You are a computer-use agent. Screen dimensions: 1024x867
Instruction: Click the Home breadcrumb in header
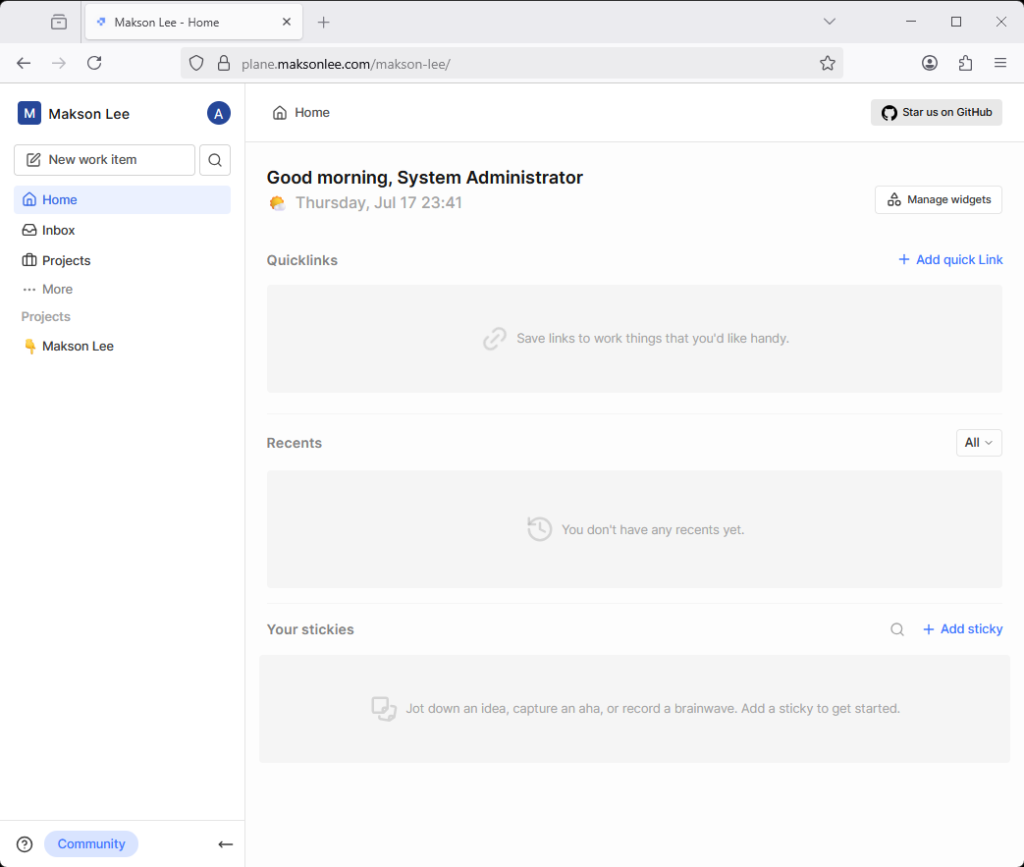(x=301, y=112)
